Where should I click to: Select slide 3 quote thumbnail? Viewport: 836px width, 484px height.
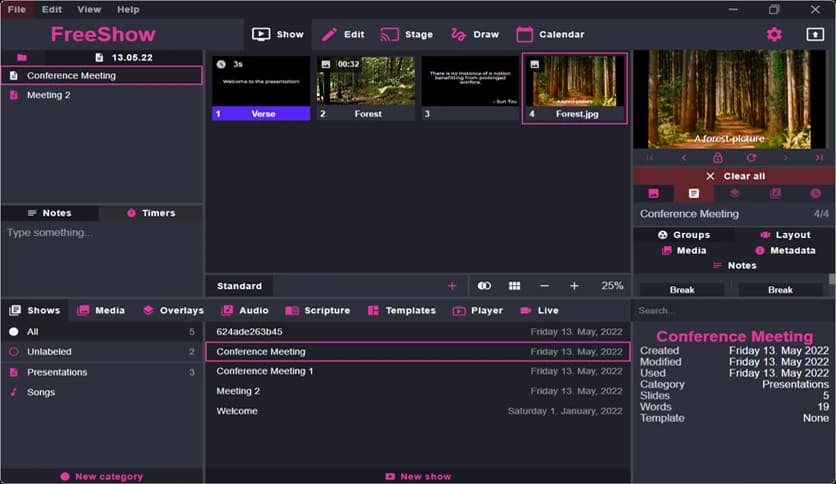pyautogui.click(x=470, y=88)
